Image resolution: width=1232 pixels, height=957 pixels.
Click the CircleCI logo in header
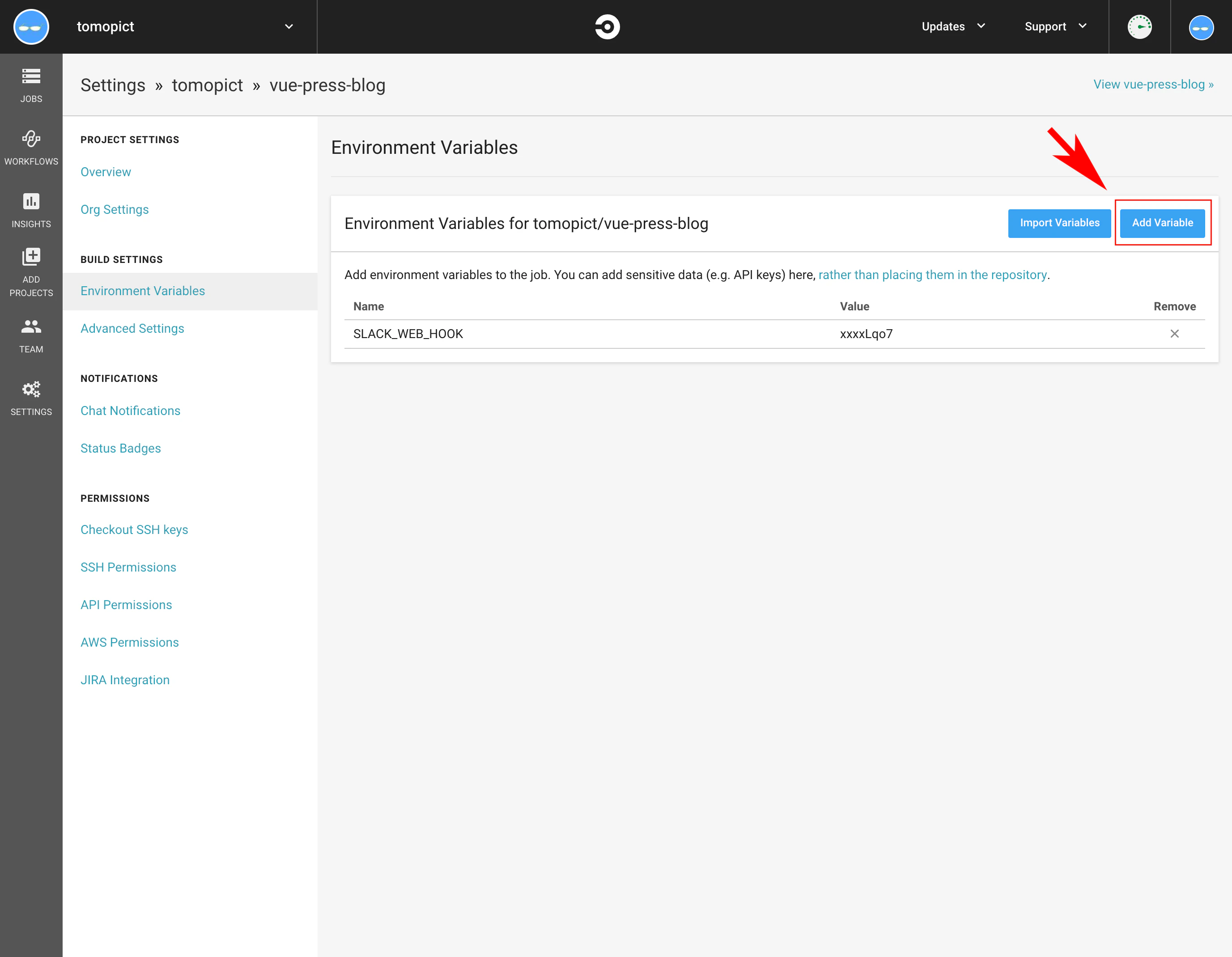pos(607,26)
